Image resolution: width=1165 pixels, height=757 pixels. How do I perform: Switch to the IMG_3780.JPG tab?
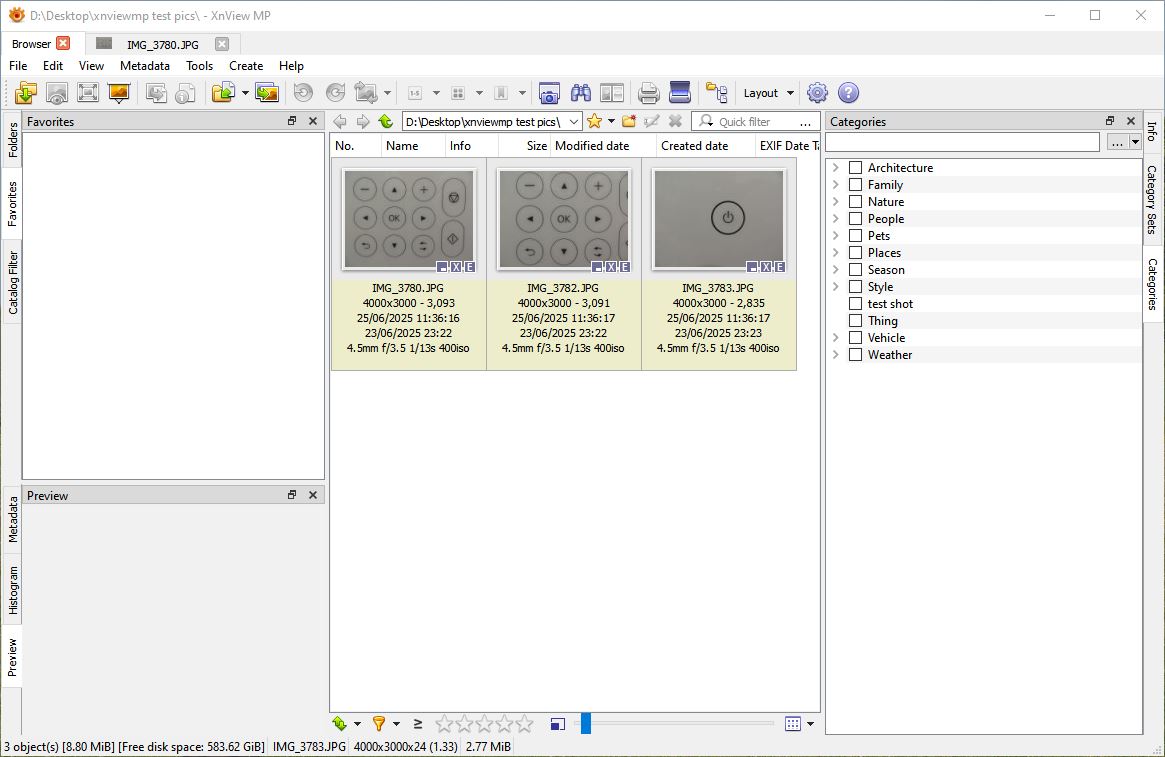pyautogui.click(x=162, y=45)
